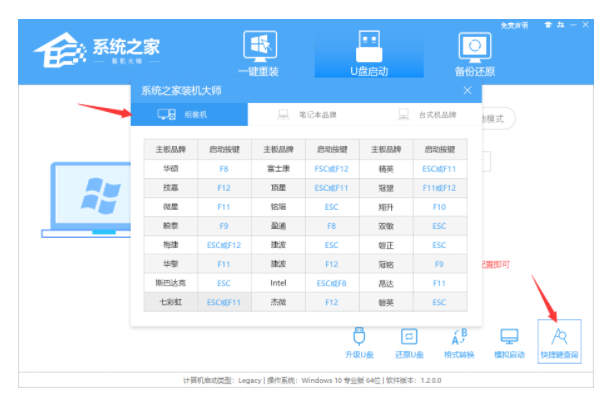The height and width of the screenshot is (396, 603).
Task: Click the F11 key beside 微星
Action: (x=224, y=207)
